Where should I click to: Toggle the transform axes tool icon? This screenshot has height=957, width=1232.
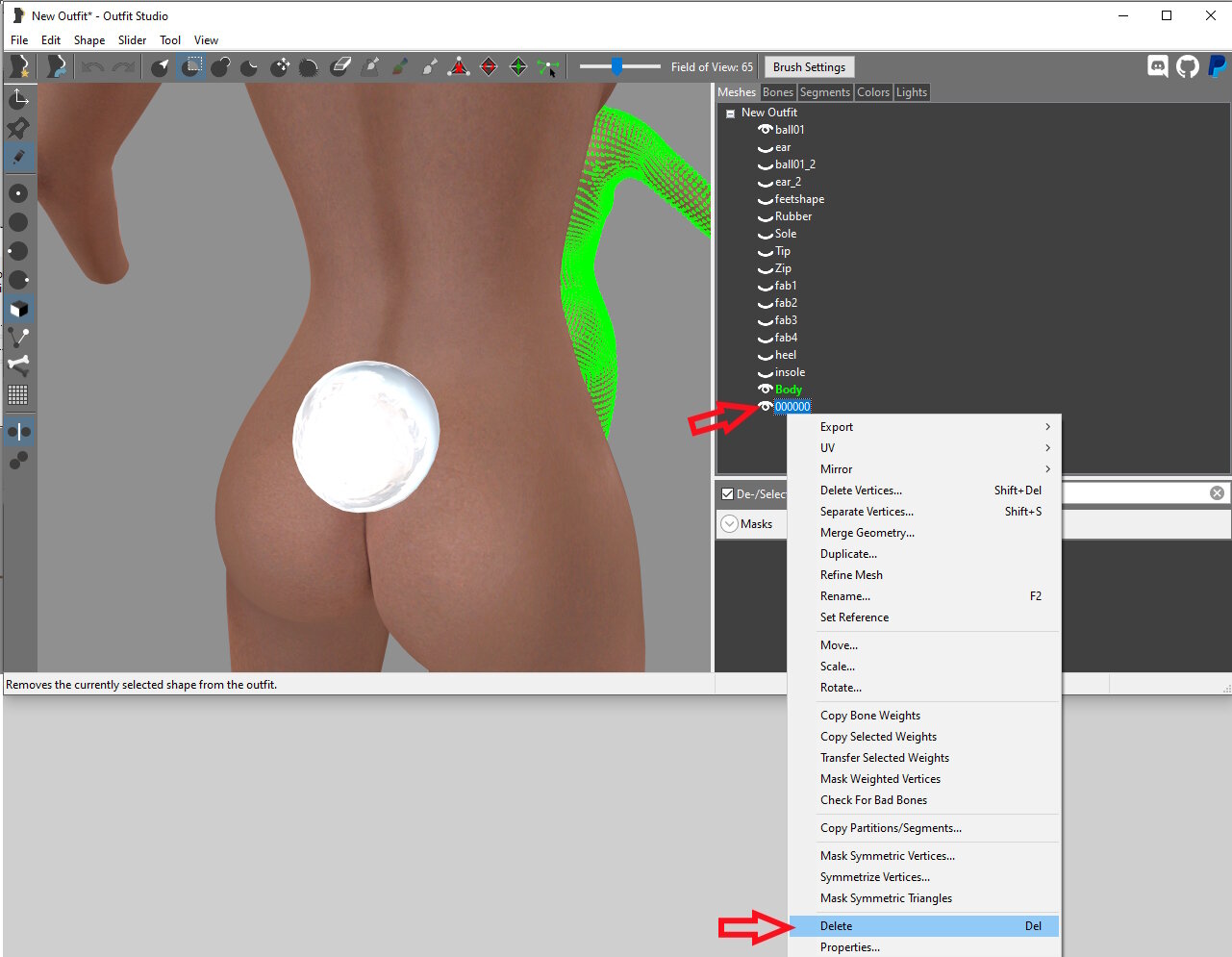coord(18,99)
